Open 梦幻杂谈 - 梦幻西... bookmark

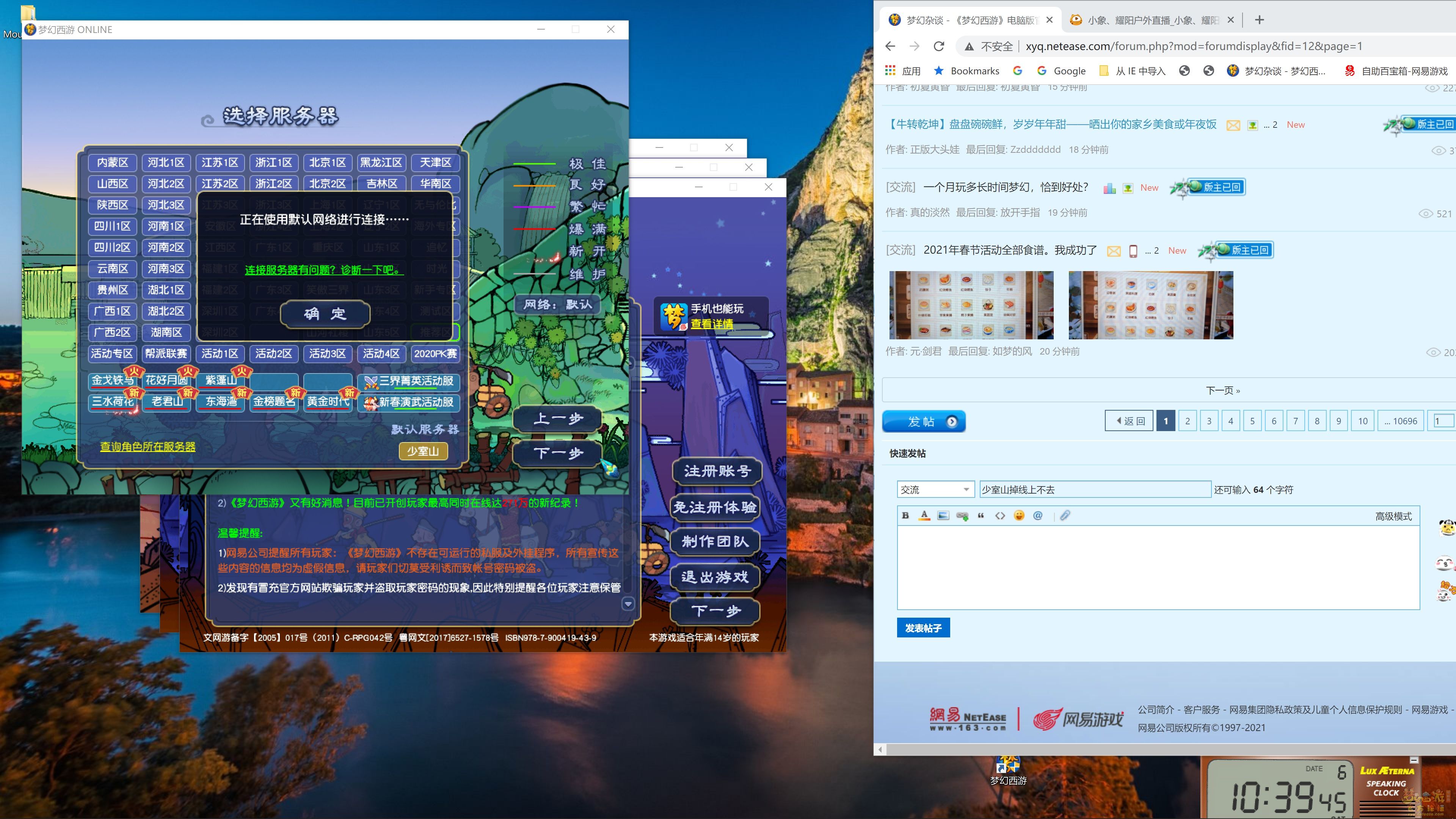click(x=1276, y=71)
